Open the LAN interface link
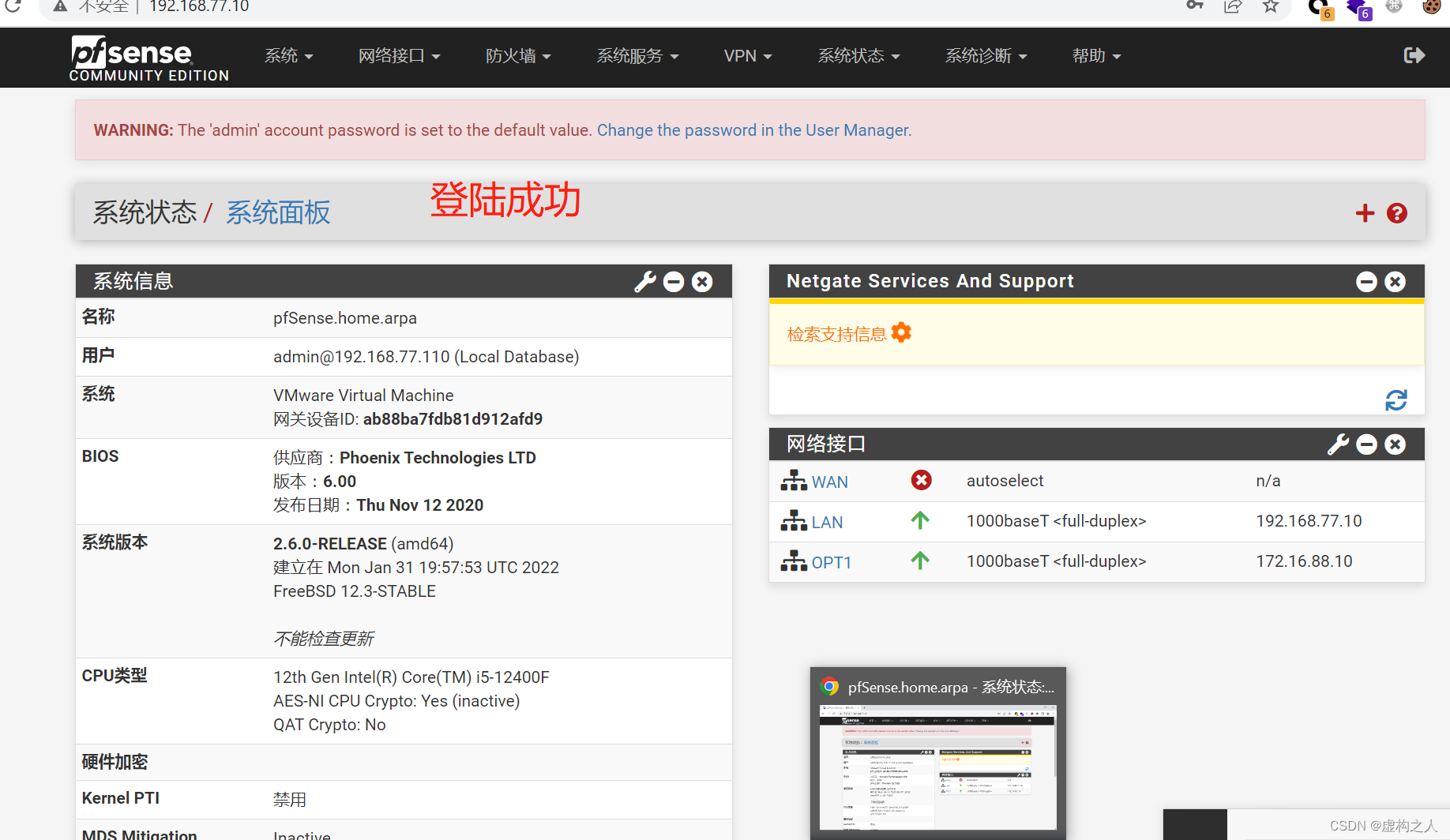 point(827,523)
